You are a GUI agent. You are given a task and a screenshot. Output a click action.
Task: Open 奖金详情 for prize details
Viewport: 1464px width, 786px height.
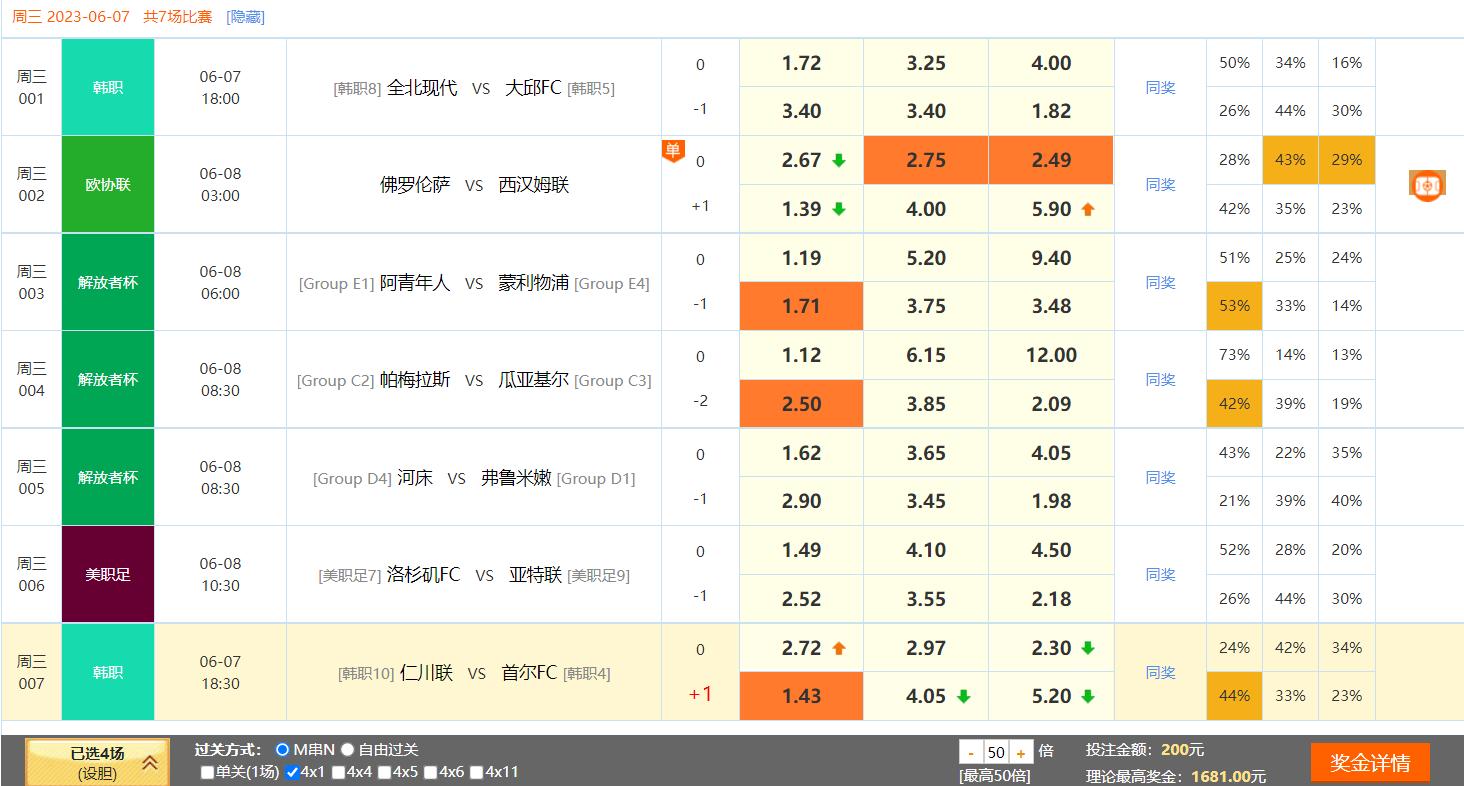pyautogui.click(x=1371, y=761)
